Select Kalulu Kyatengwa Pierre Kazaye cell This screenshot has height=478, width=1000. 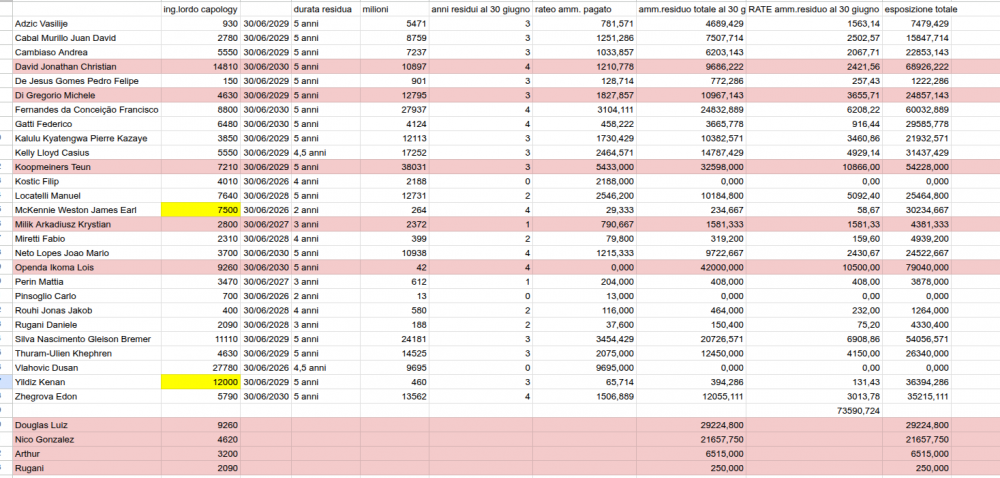(x=87, y=138)
